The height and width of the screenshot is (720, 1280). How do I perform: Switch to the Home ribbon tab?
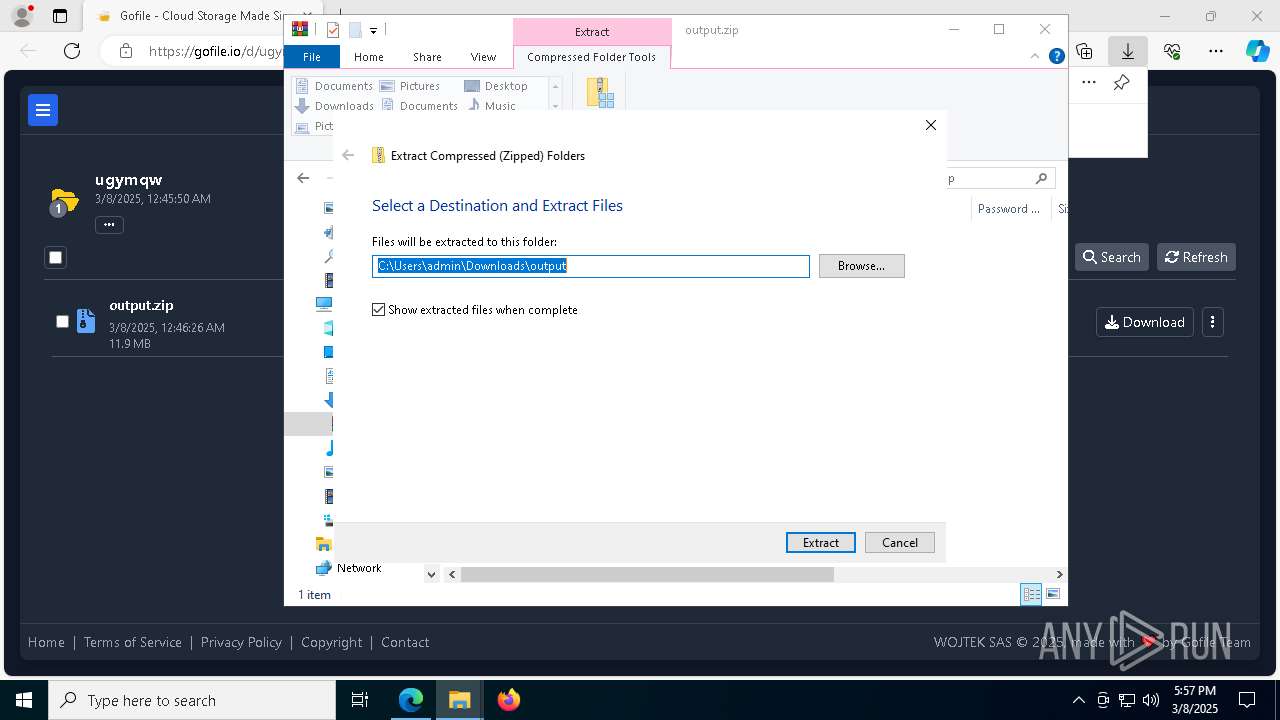tap(368, 57)
